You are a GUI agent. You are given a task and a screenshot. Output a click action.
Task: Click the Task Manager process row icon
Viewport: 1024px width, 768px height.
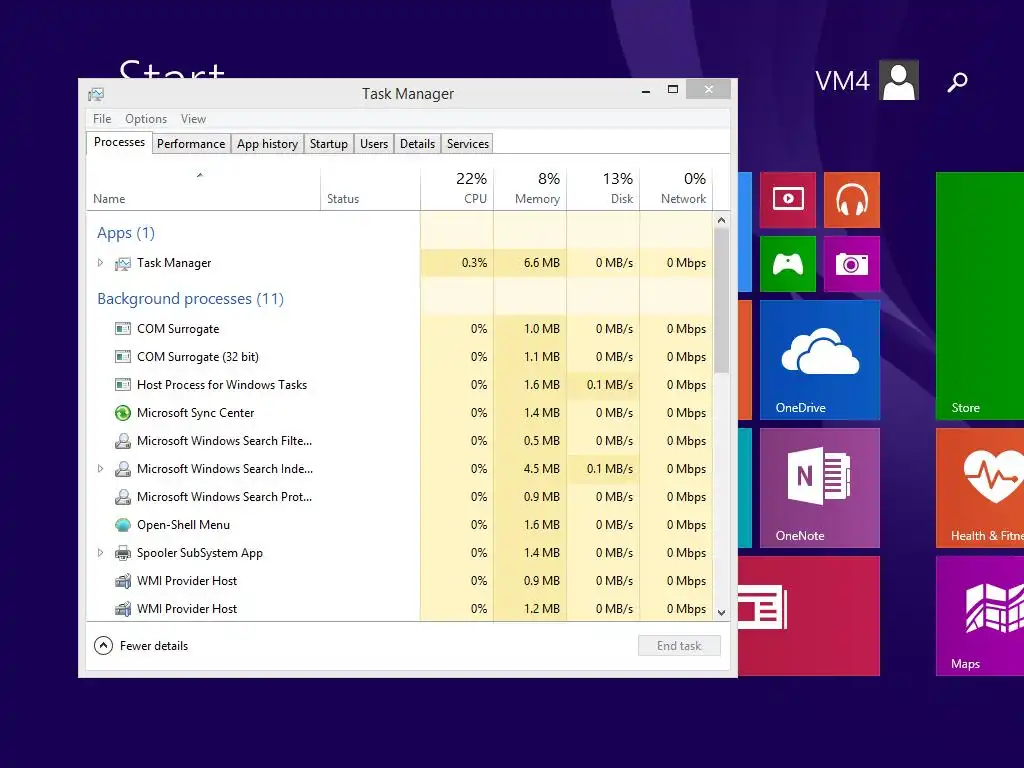pyautogui.click(x=123, y=263)
